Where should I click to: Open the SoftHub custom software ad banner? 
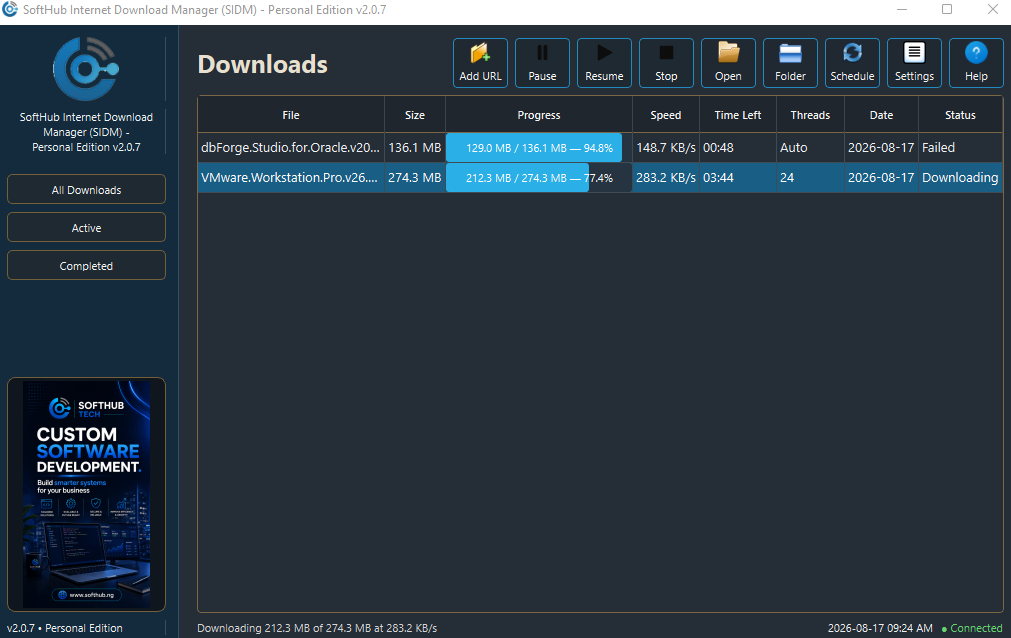click(86, 494)
